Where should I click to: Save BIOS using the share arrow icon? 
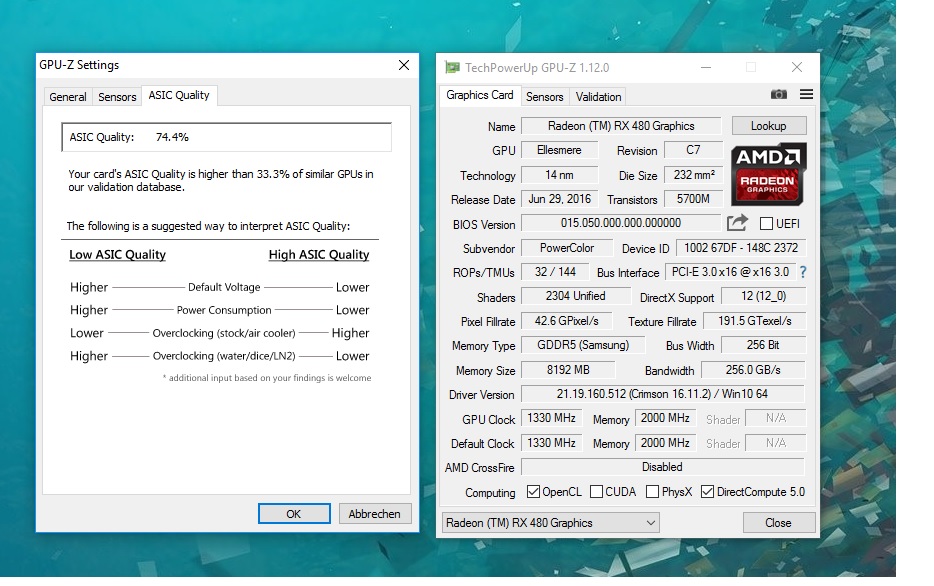(737, 223)
